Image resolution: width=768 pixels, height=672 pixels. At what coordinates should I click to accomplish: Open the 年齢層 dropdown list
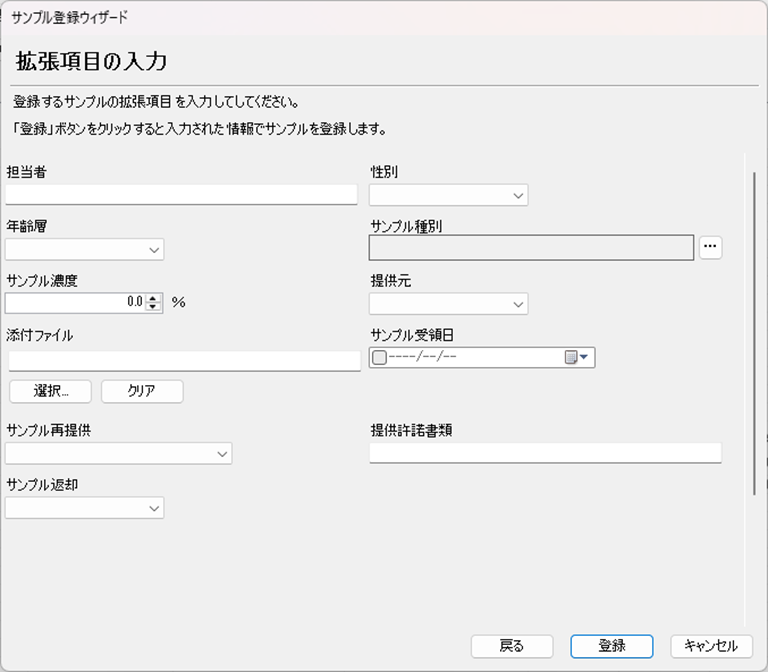pyautogui.click(x=154, y=250)
